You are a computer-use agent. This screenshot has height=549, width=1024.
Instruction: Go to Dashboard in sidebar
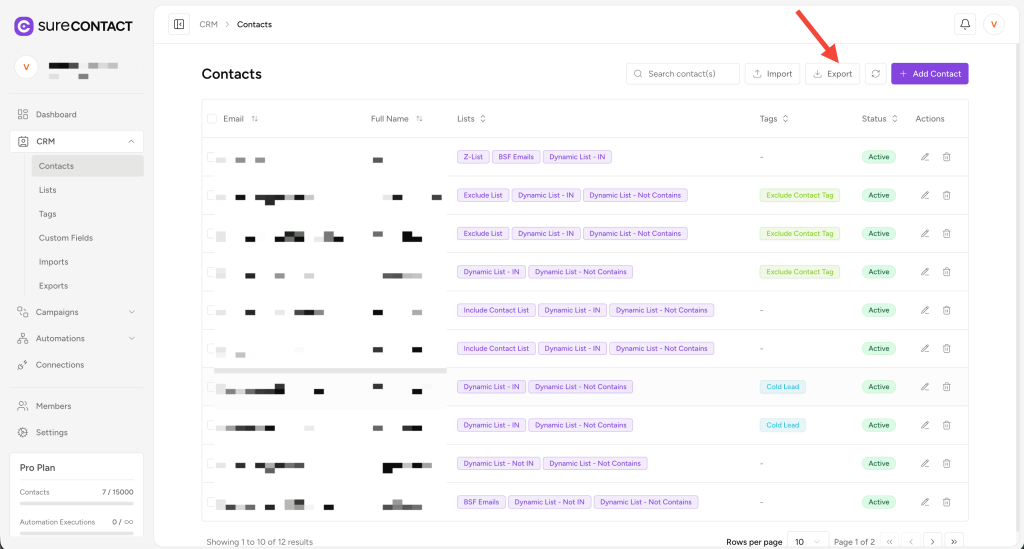(56, 114)
